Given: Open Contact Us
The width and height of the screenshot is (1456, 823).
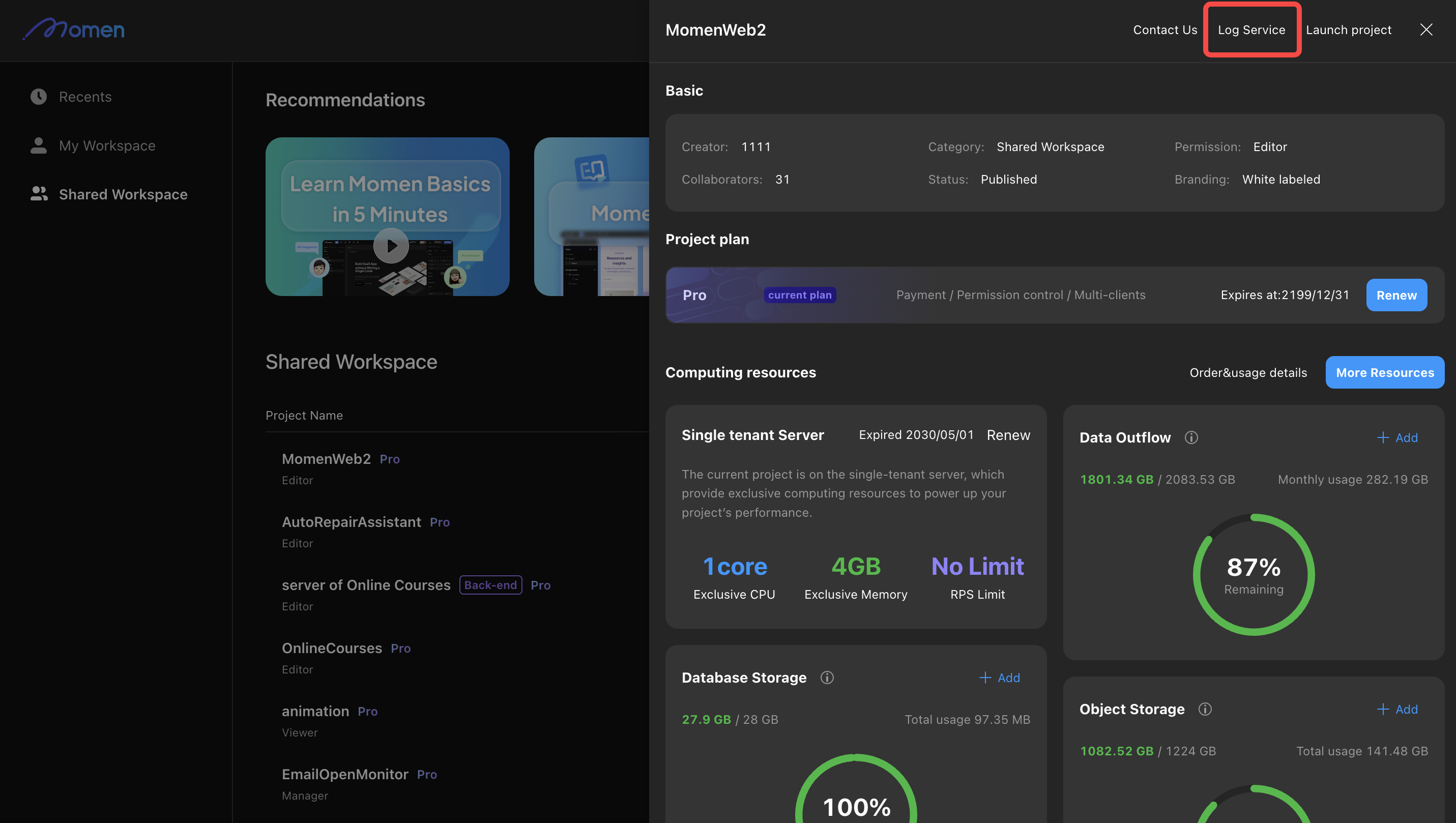Looking at the screenshot, I should click(x=1165, y=30).
